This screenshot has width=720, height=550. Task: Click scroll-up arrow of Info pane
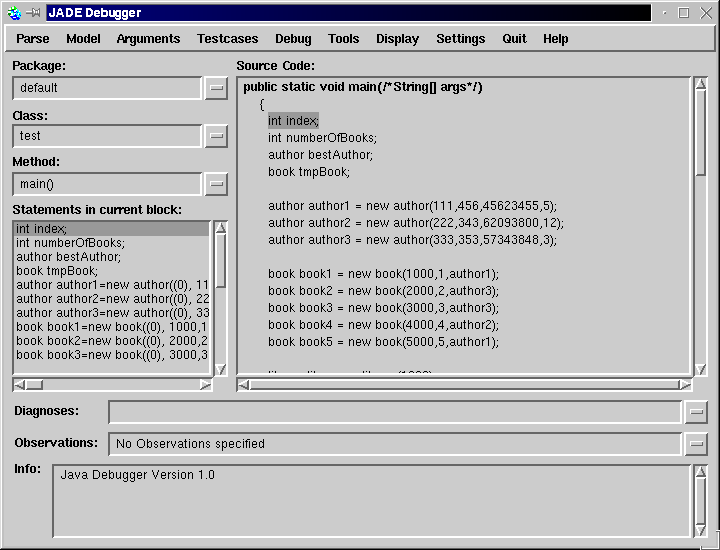[x=701, y=471]
